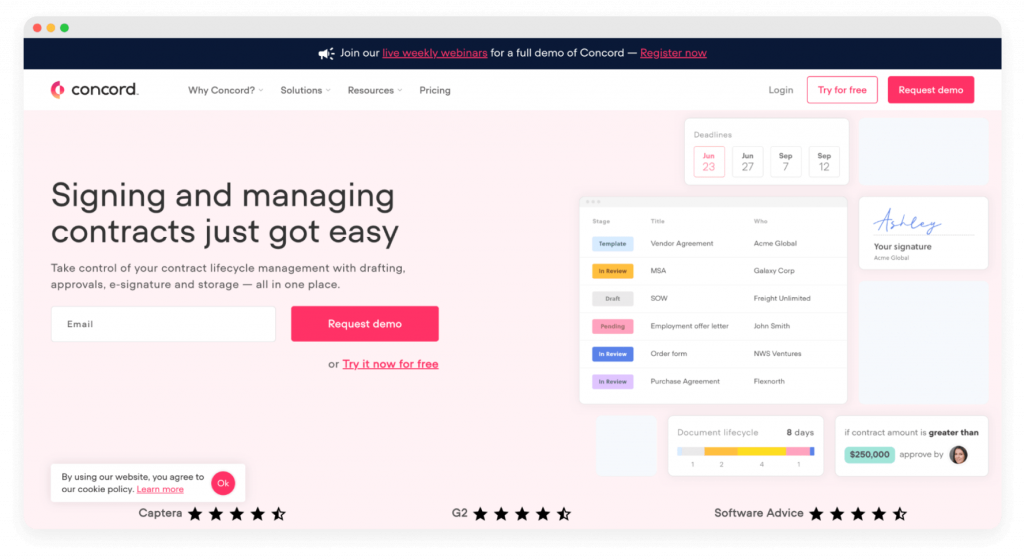This screenshot has height=560, width=1024.
Task: Click the Ashley signature graphic
Action: (x=907, y=223)
